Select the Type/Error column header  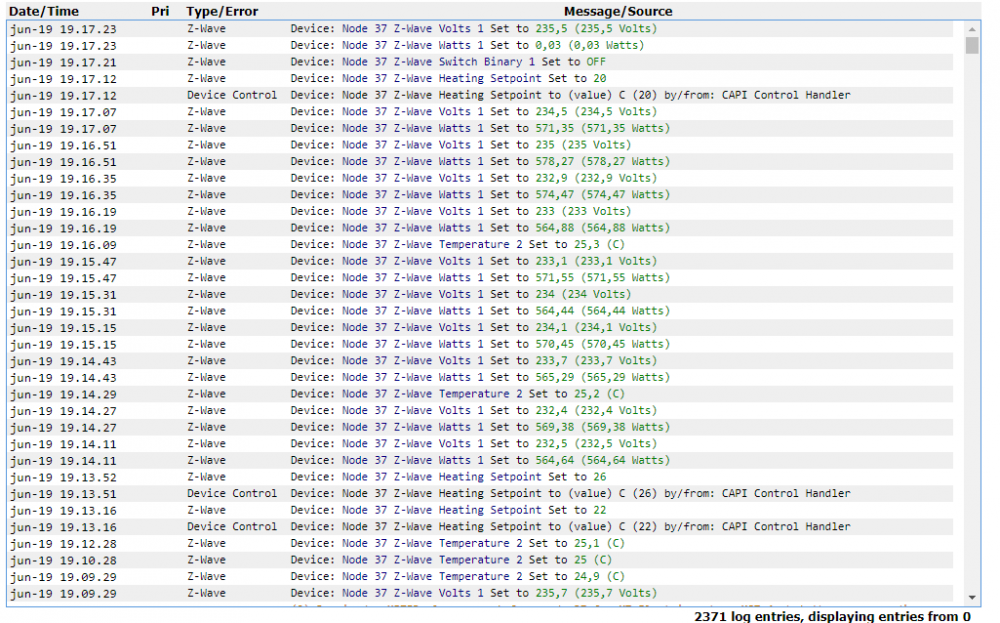click(222, 11)
